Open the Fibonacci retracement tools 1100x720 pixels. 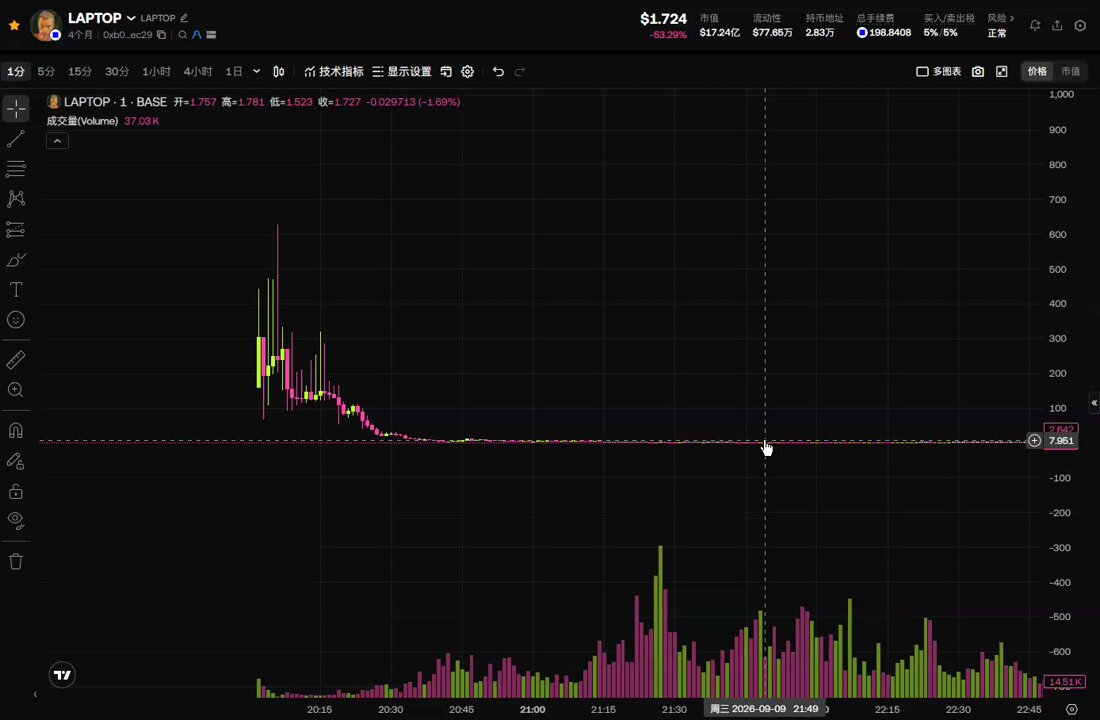tap(15, 169)
